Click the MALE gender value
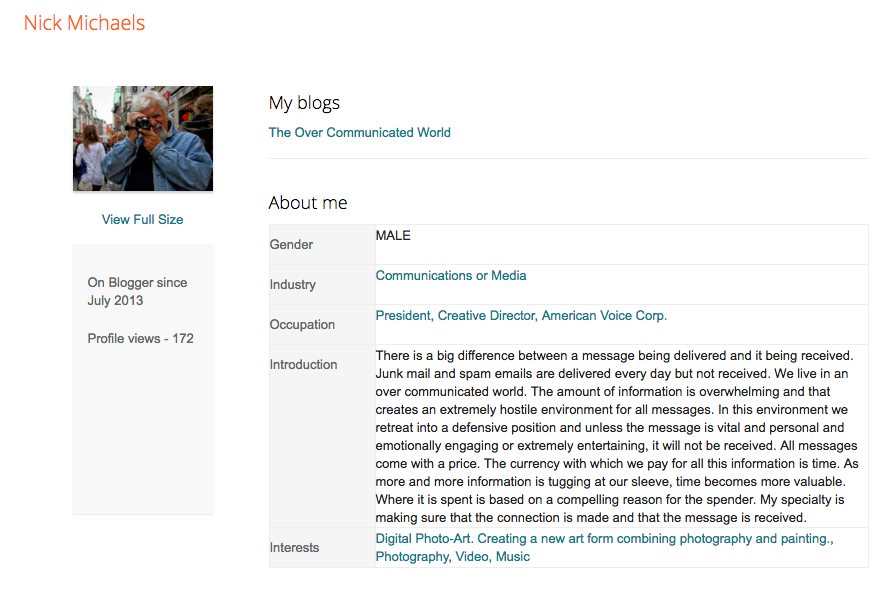The width and height of the screenshot is (889, 613). click(393, 236)
